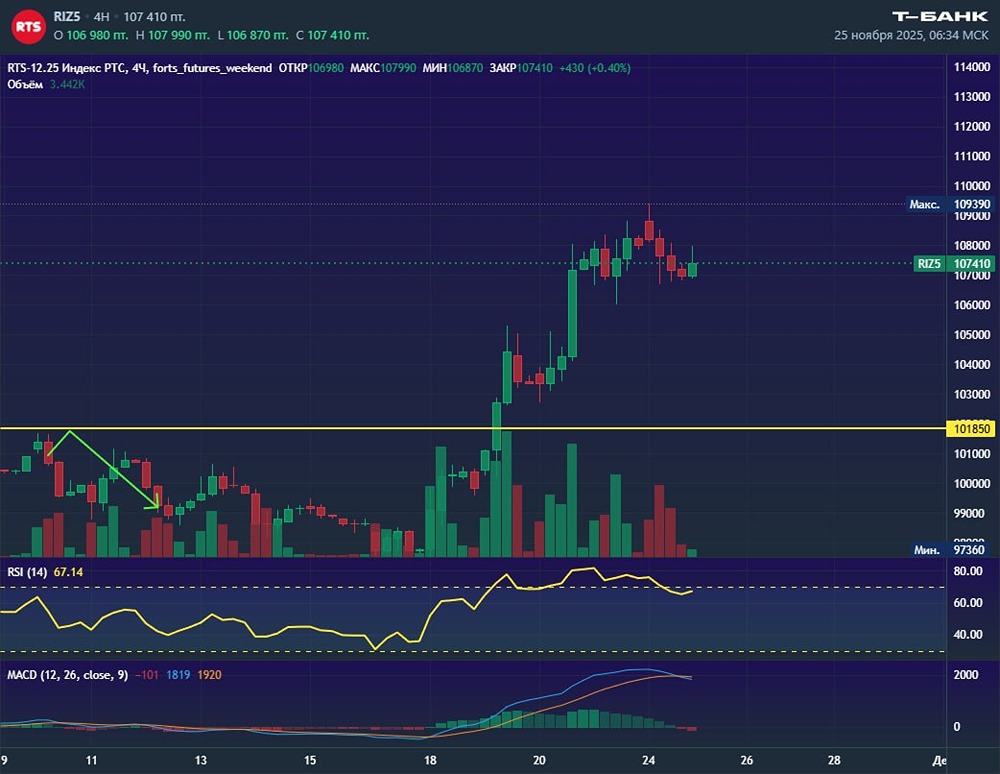Click the close value C 107 410 пт.
Screen dimensions: 1000x774
(332, 36)
